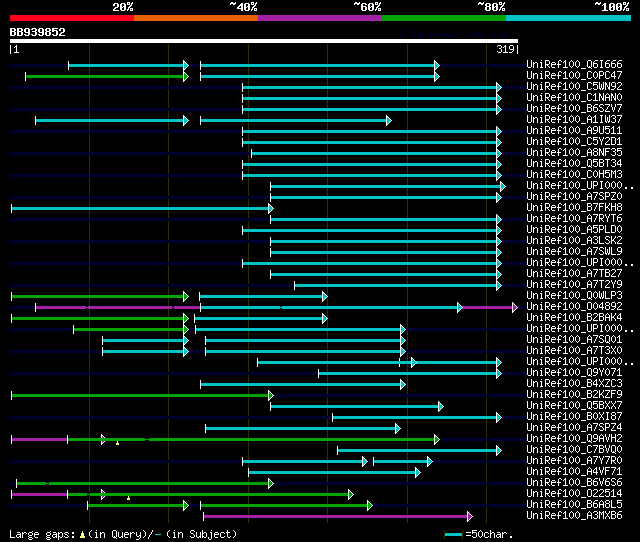Screen dimensions: 640x542
Task: Select the UniRef100_A7T2Y9 label
Action: pyautogui.click(x=574, y=284)
